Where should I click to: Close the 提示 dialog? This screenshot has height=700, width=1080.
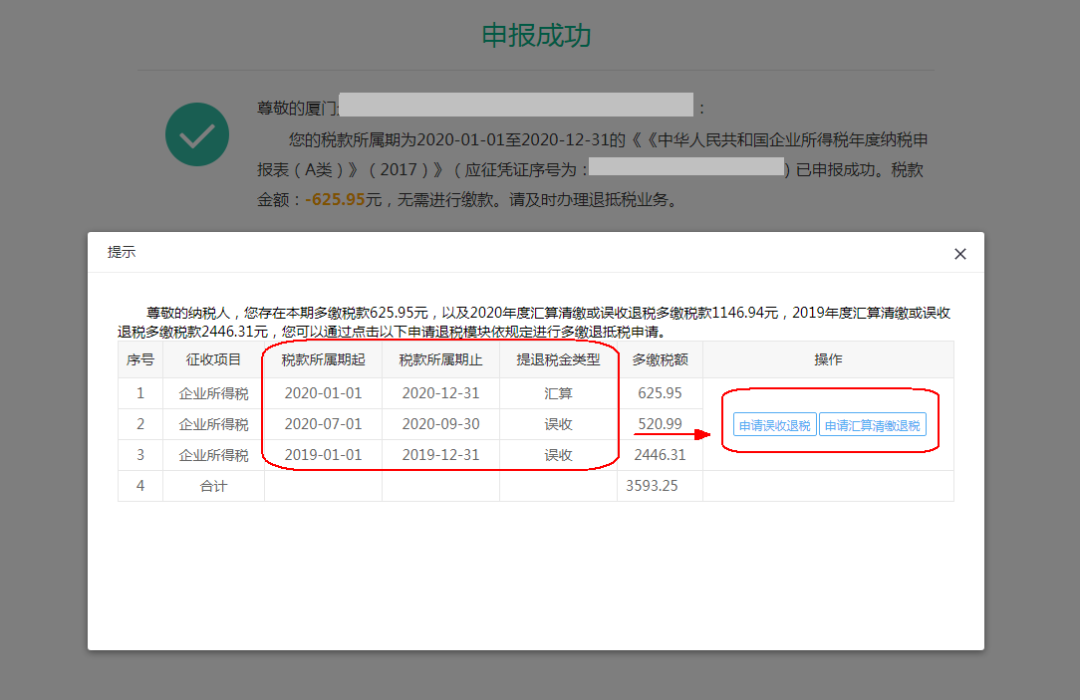(x=959, y=253)
